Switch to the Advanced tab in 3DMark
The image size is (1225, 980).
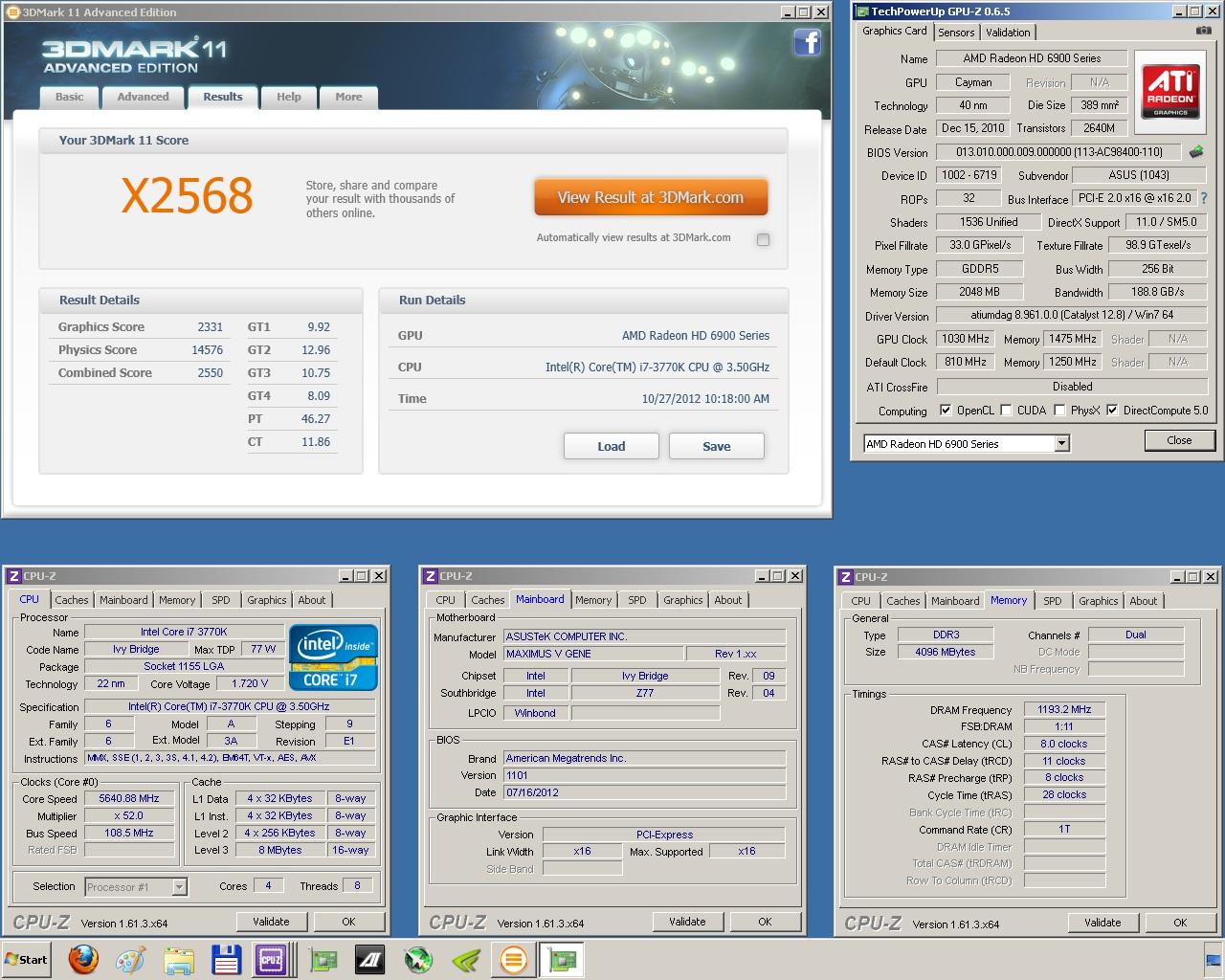(x=143, y=97)
